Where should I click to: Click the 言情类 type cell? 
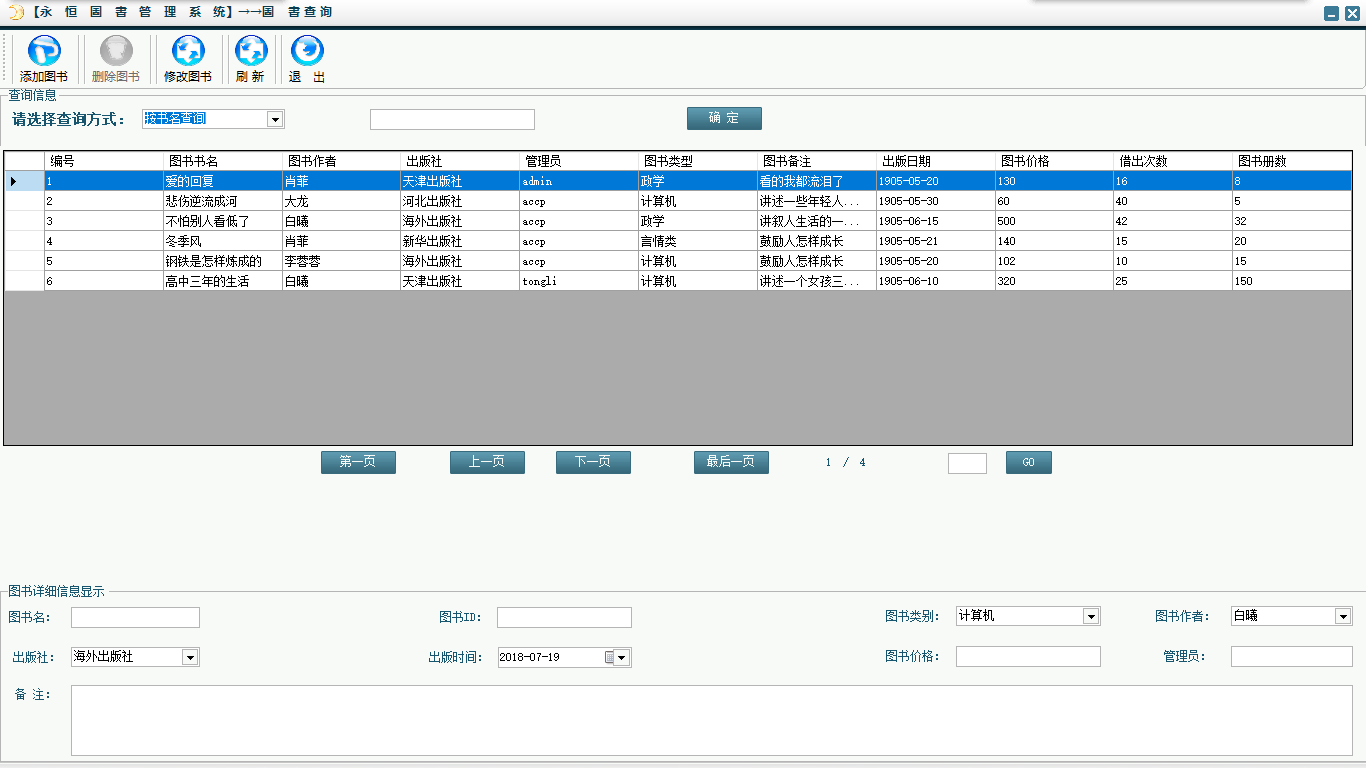pos(699,241)
